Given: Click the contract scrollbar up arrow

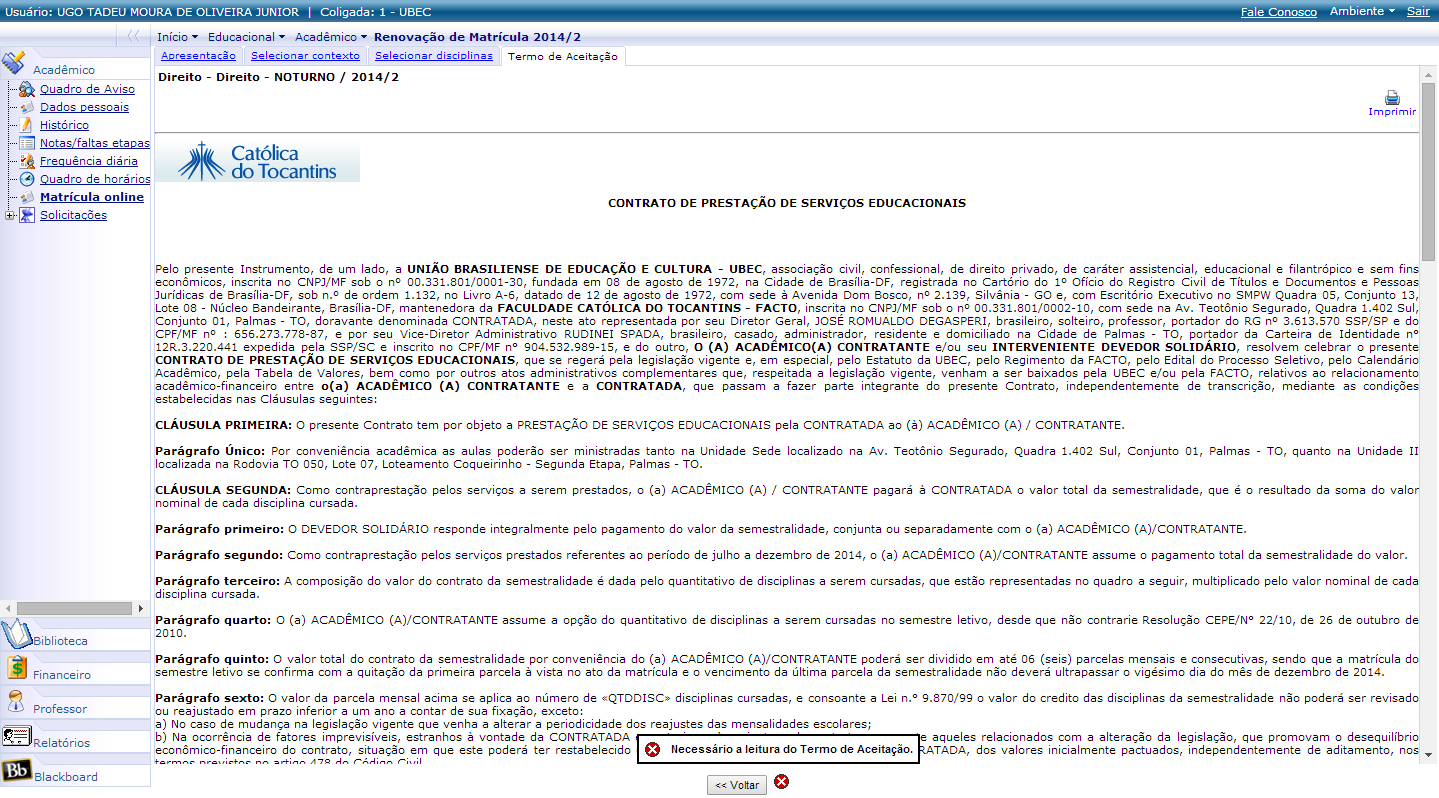Looking at the screenshot, I should (1429, 75).
